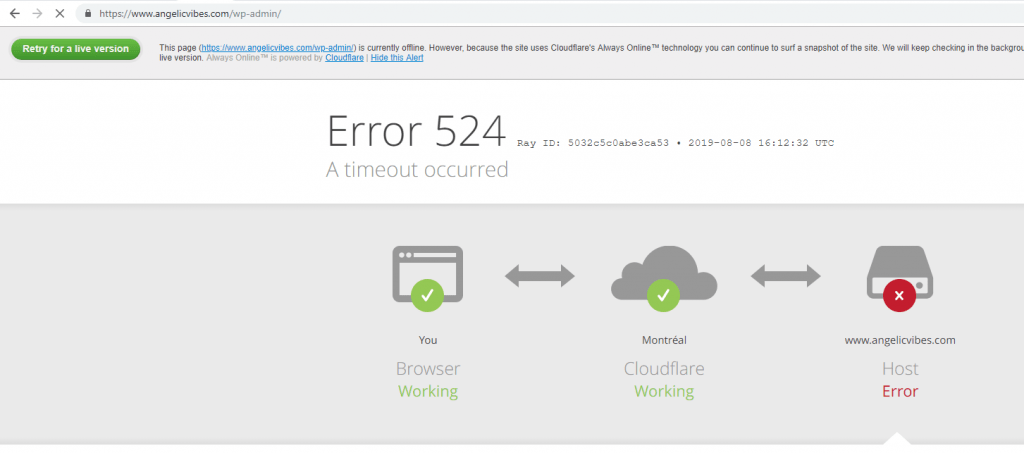The height and width of the screenshot is (453, 1024).
Task: Click the browser back arrow
Action: click(14, 13)
